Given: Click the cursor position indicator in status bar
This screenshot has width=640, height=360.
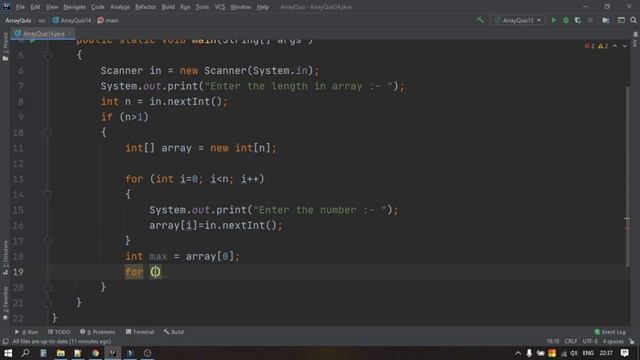Looking at the screenshot, I should 553,341.
